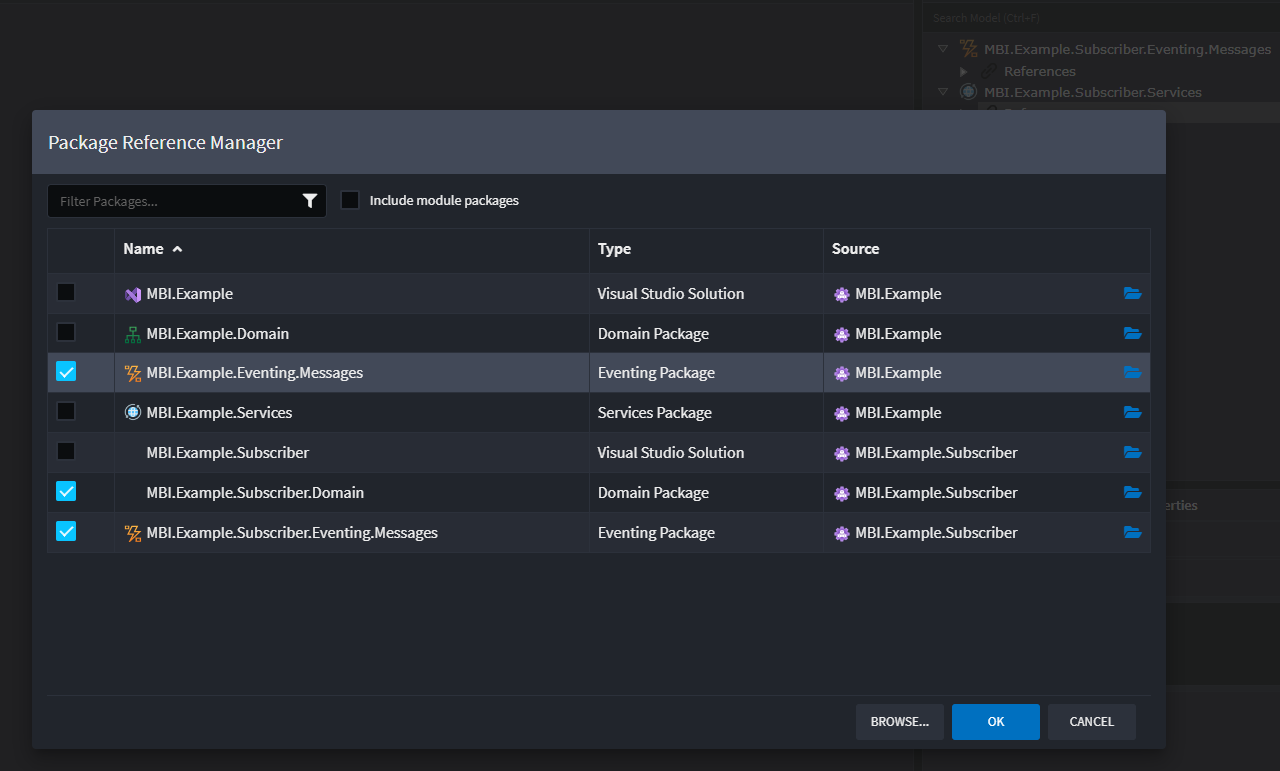Viewport: 1280px width, 771px height.
Task: Click source application icon in MBI.Example row
Action: pyautogui.click(x=842, y=294)
